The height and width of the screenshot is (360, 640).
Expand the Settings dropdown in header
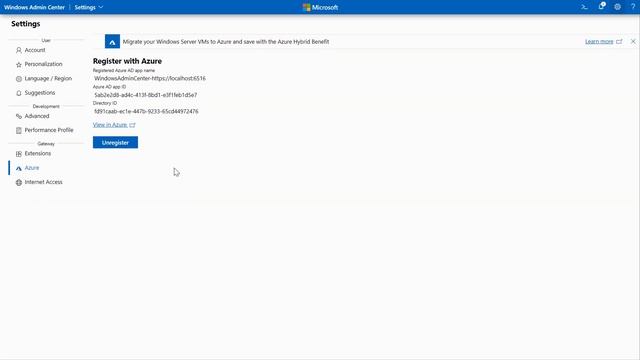coord(89,7)
